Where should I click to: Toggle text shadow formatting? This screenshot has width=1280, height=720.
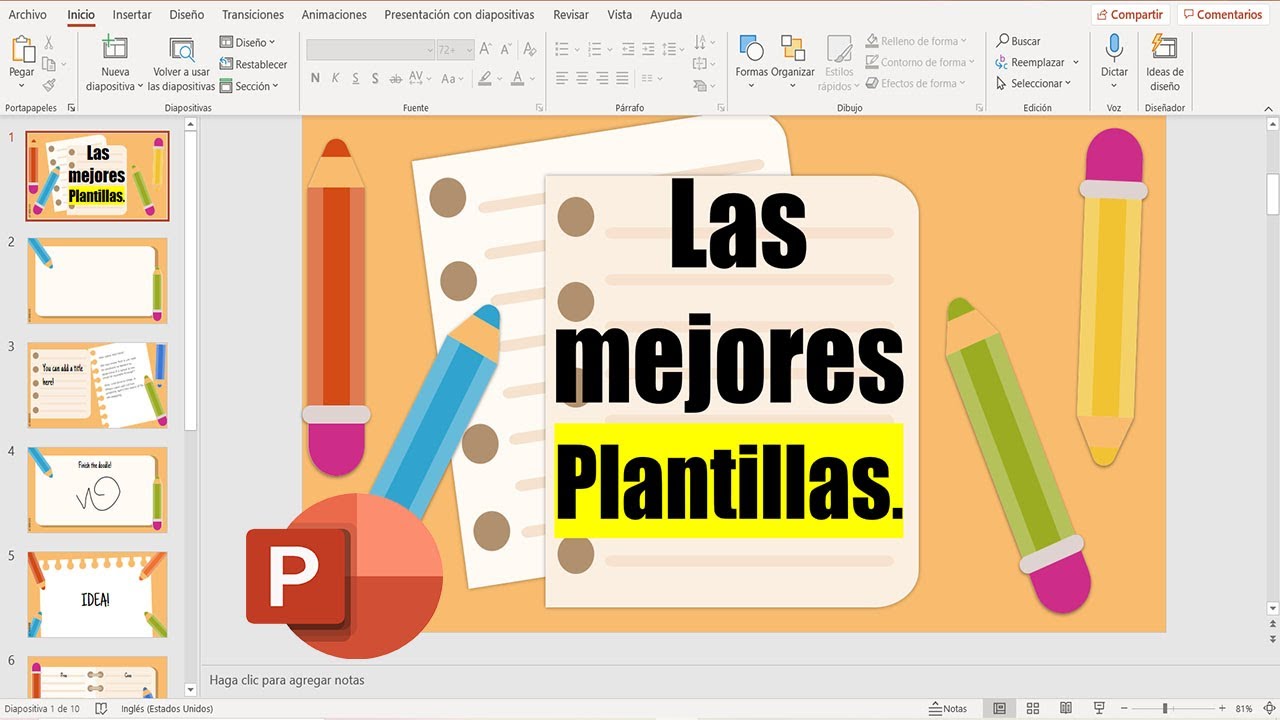point(375,78)
